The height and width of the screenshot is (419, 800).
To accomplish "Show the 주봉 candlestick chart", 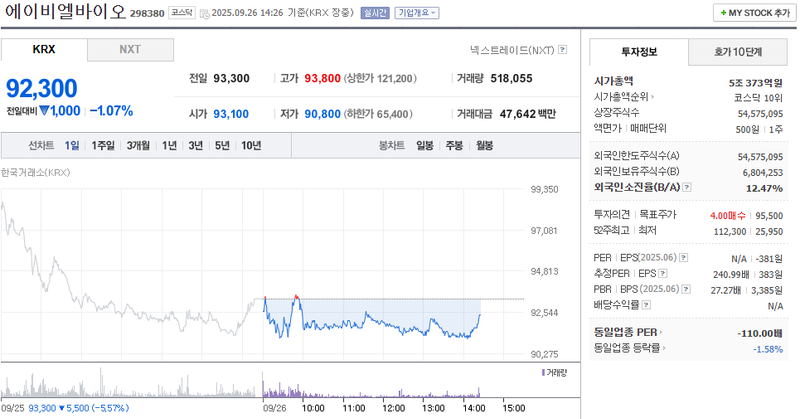I will point(454,145).
